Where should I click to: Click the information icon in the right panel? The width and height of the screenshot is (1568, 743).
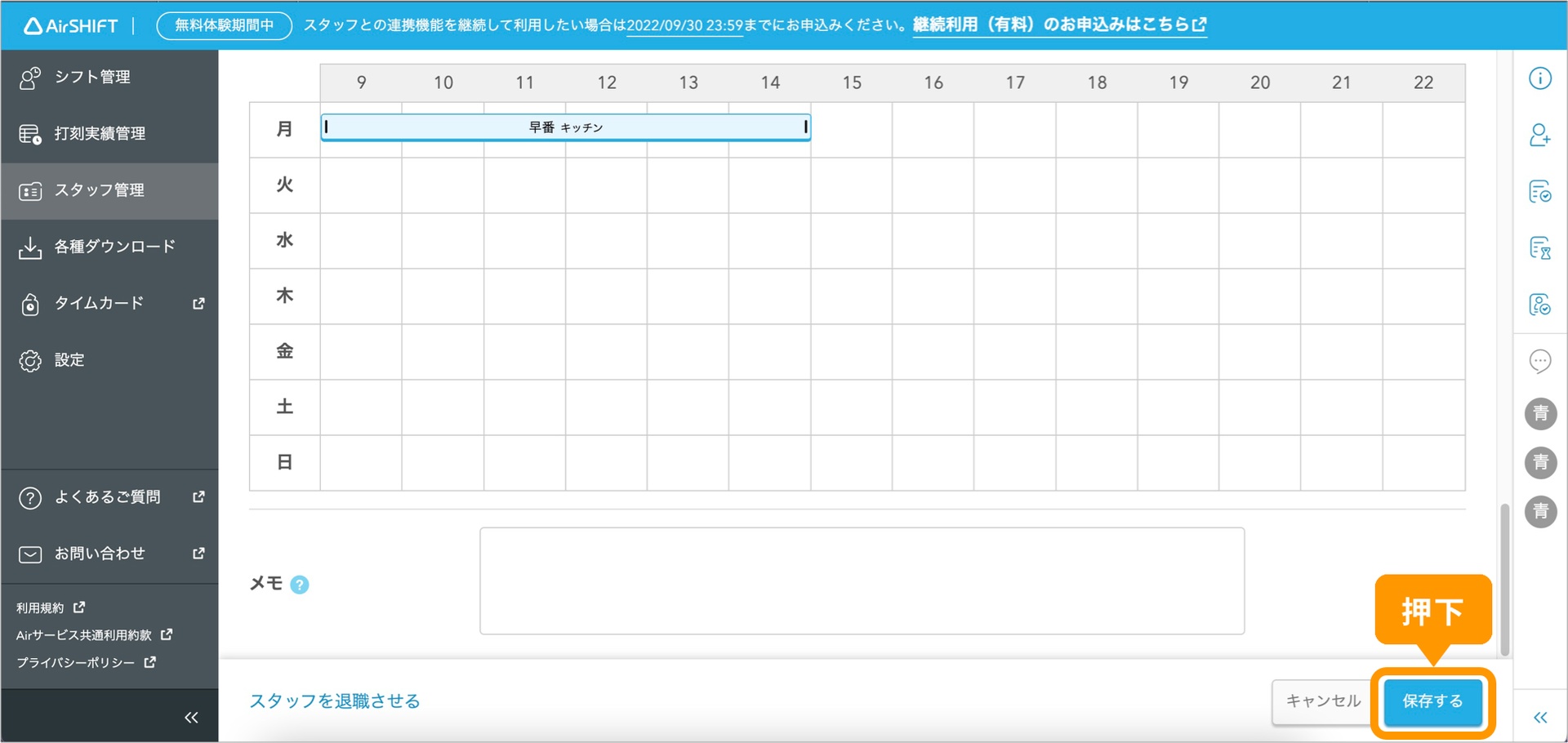1540,78
